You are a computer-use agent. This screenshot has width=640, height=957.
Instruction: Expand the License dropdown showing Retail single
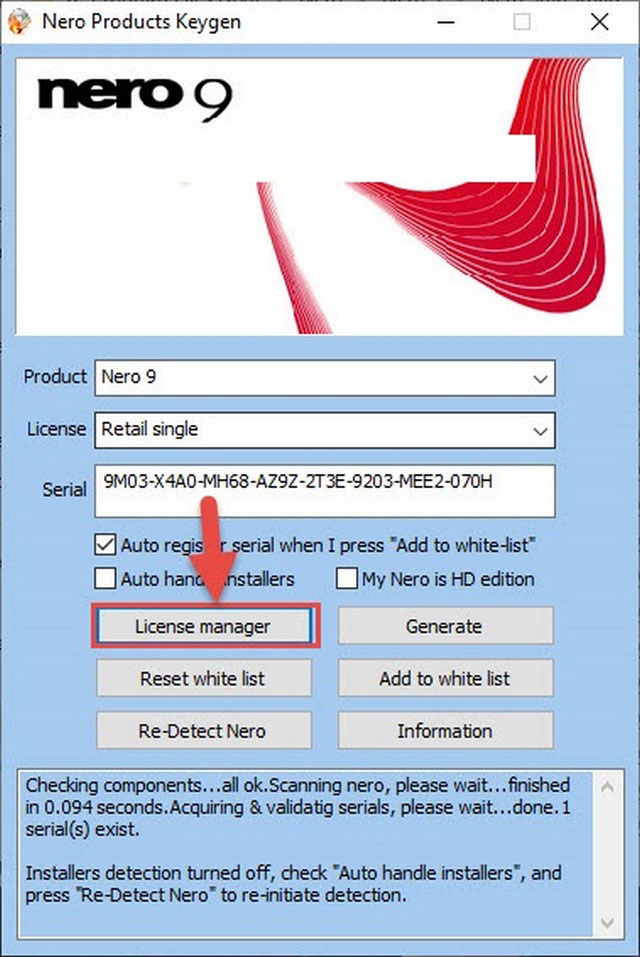tap(325, 430)
